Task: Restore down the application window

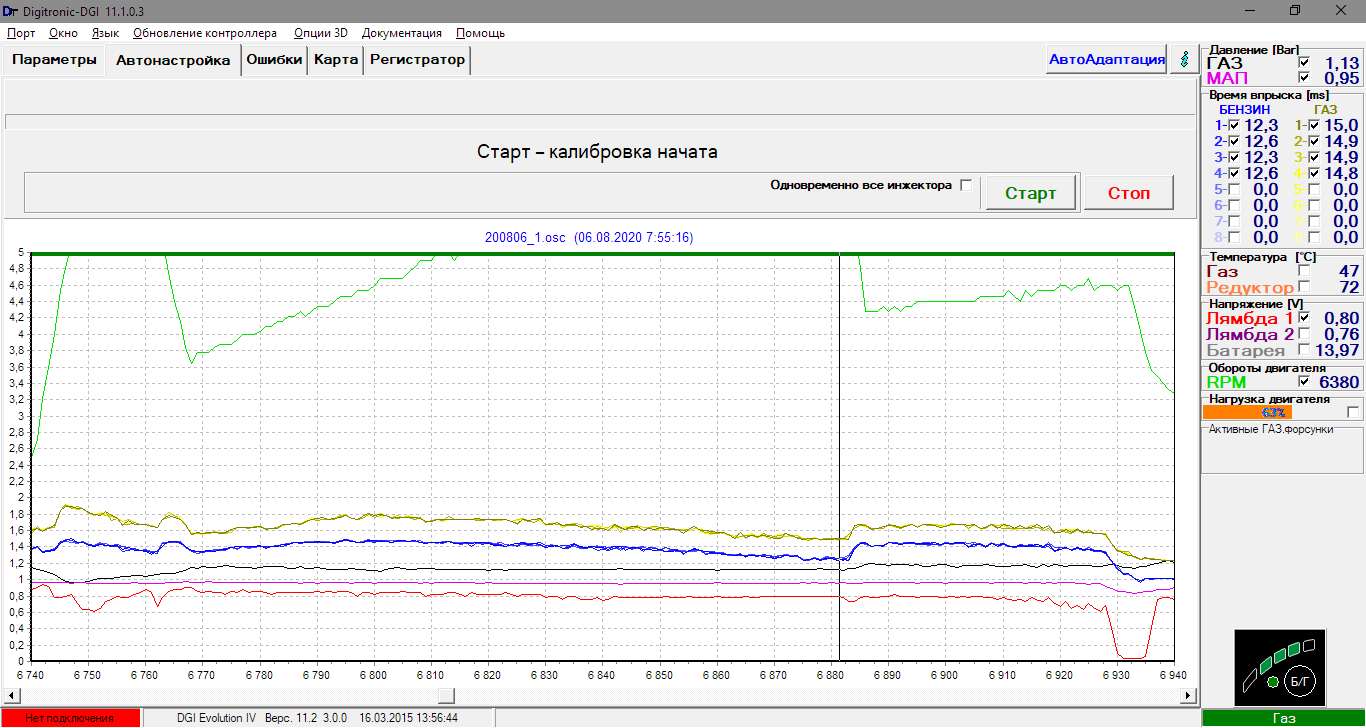Action: 1294,10
